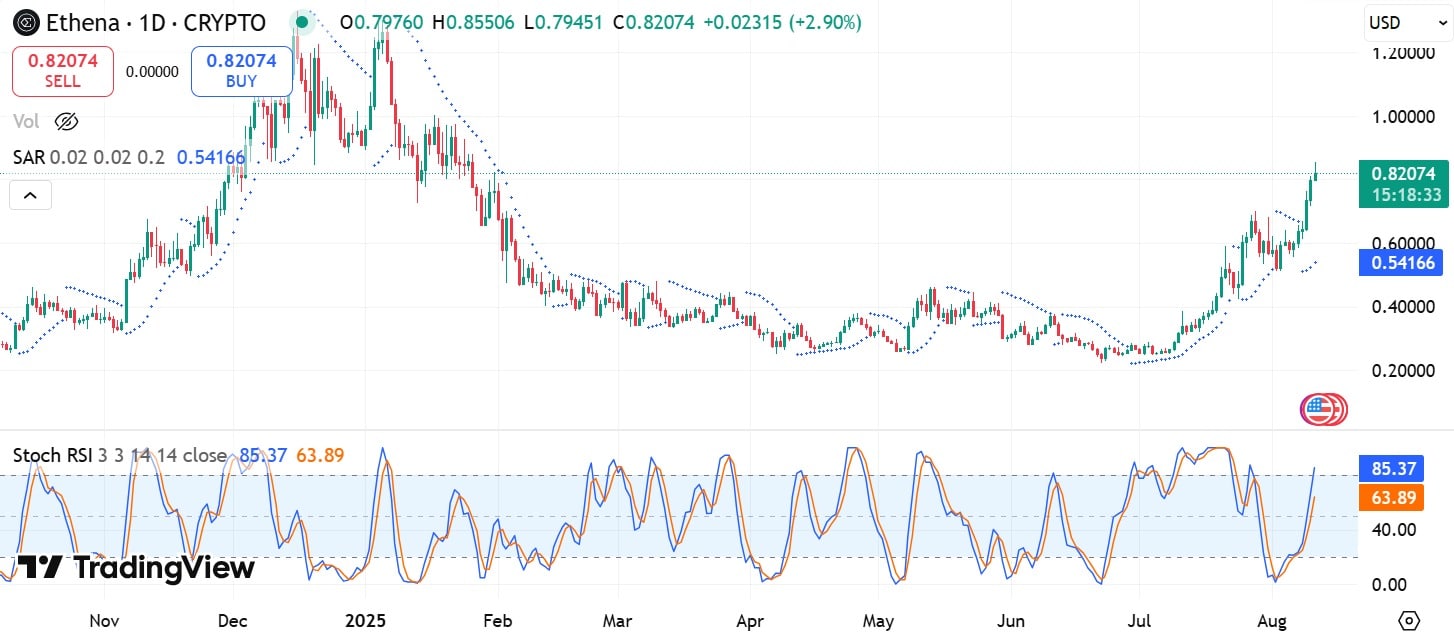Click the TradingView logo
This screenshot has height=639, width=1454.
point(136,568)
